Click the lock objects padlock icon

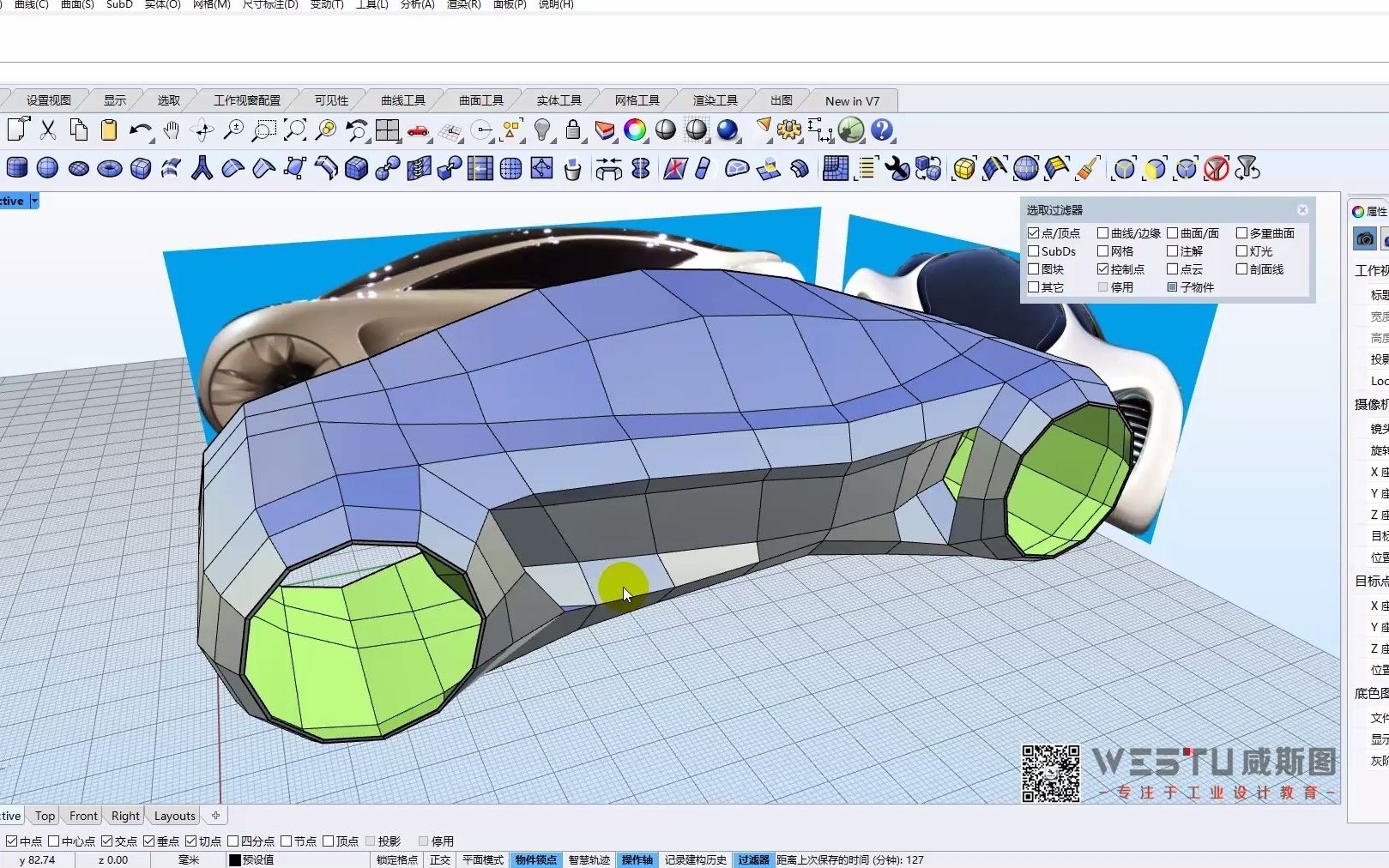tap(573, 130)
